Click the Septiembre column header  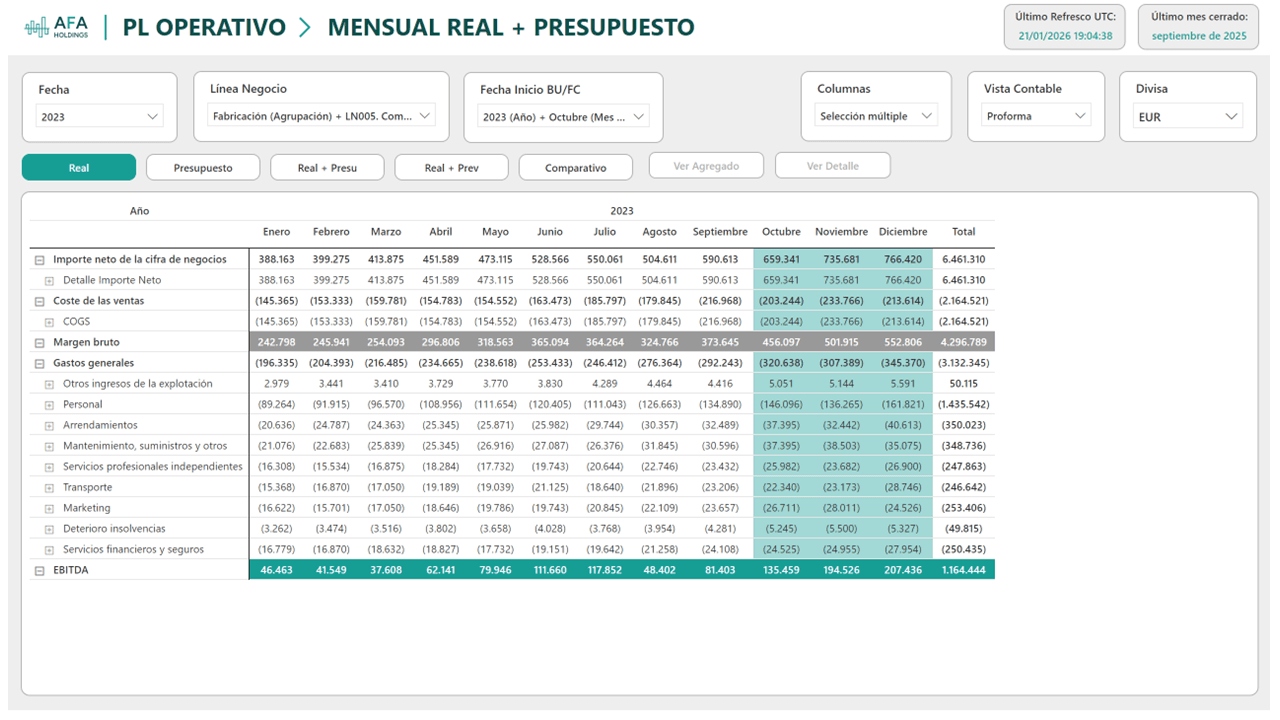(720, 232)
